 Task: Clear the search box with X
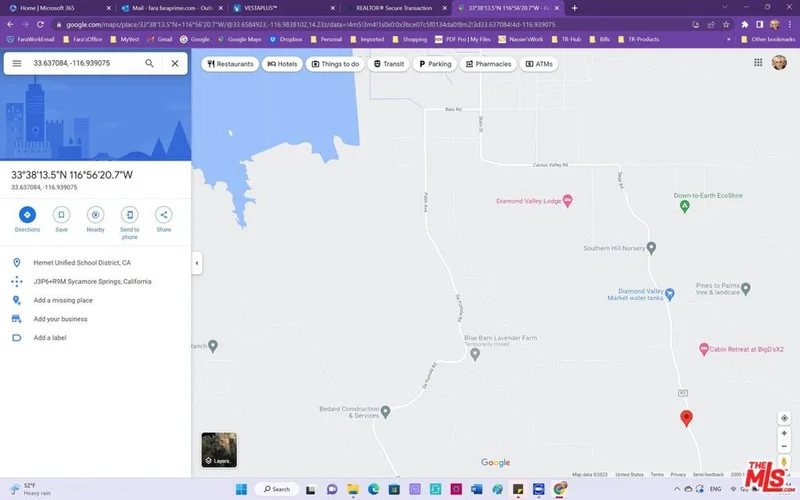coord(175,63)
